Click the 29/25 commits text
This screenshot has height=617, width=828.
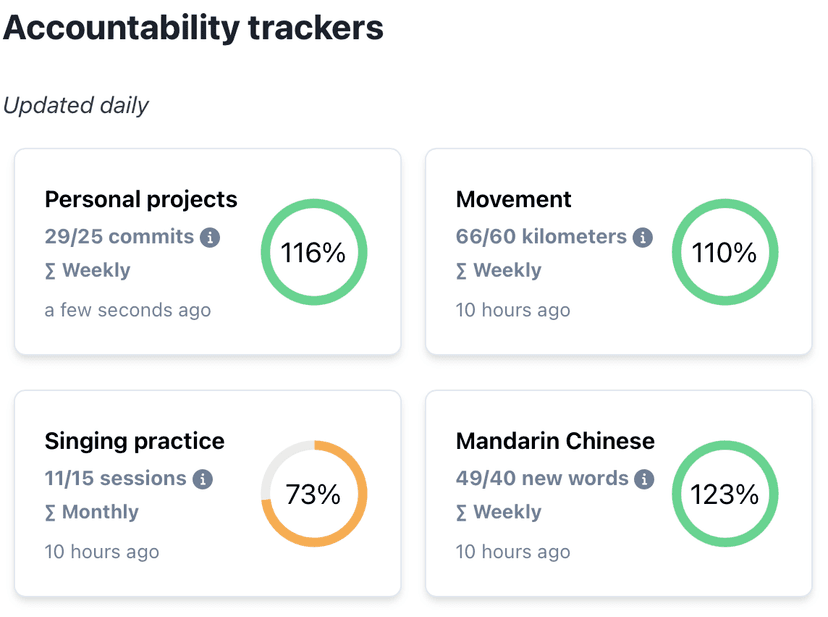pyautogui.click(x=119, y=237)
